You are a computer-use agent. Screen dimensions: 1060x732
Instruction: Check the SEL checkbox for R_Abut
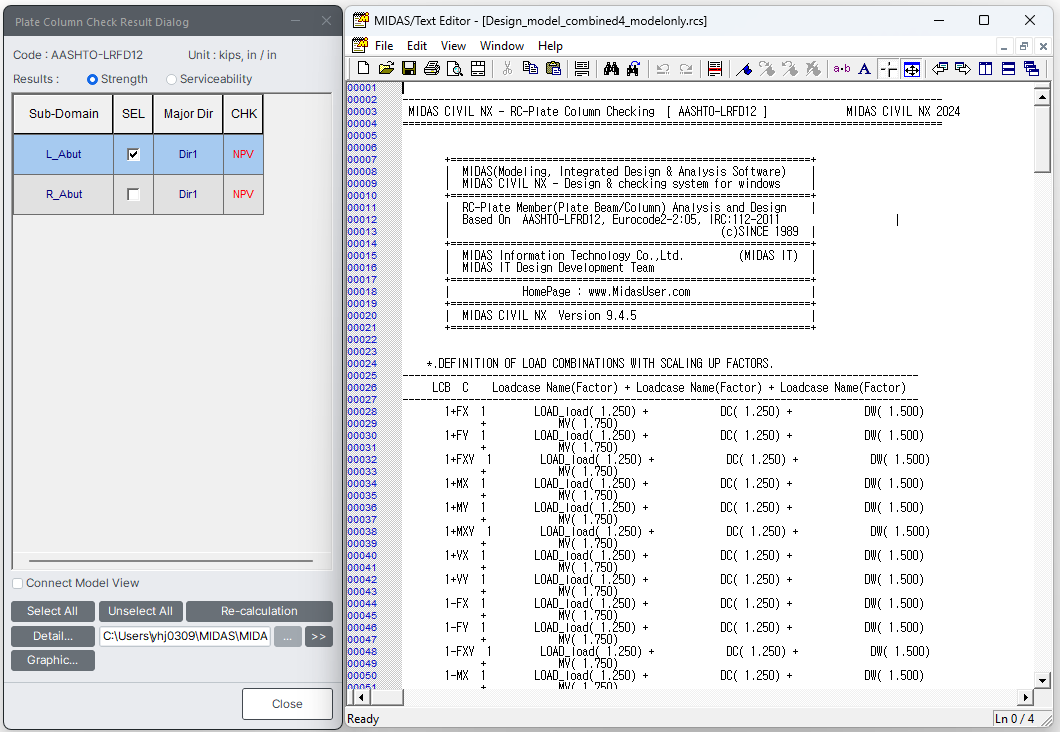[x=133, y=195]
